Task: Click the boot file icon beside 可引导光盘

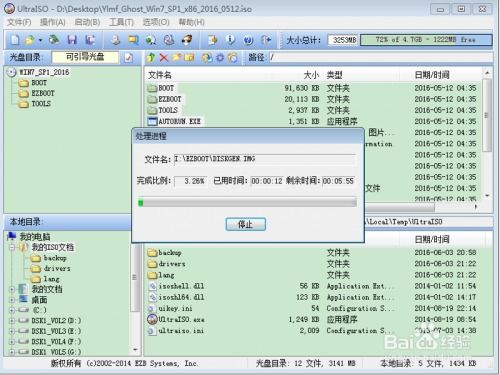Action: [128, 58]
